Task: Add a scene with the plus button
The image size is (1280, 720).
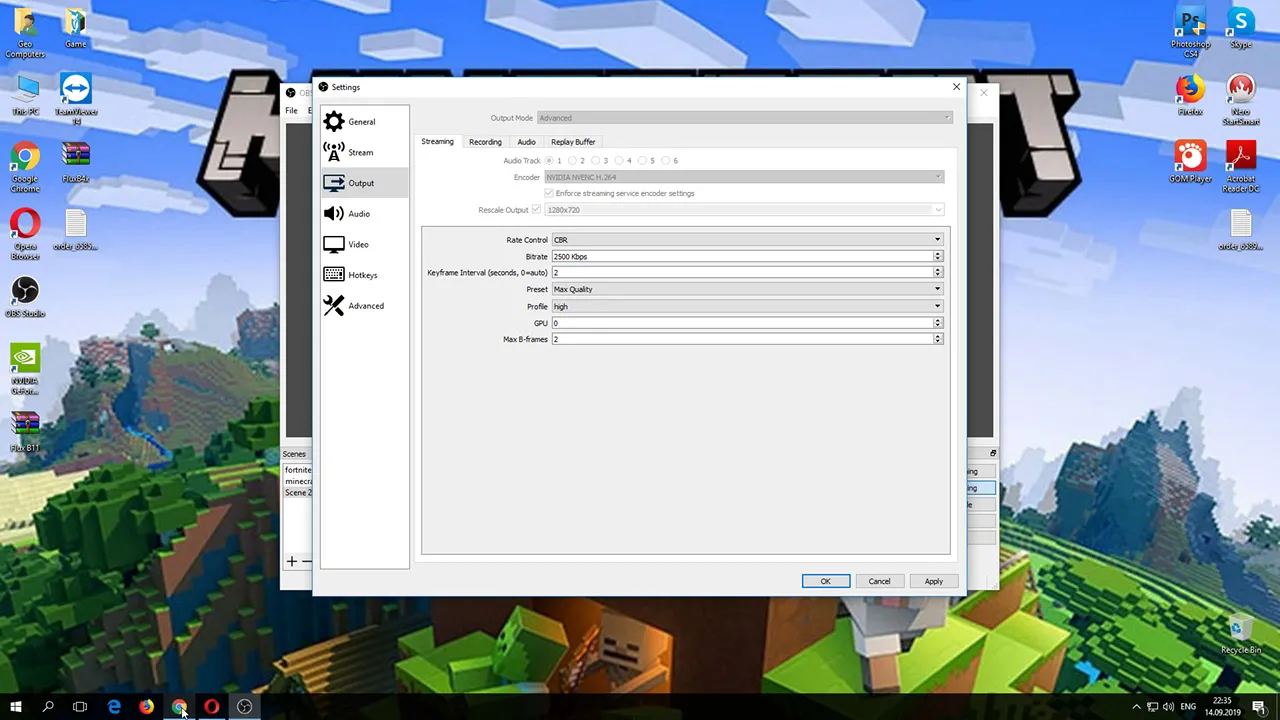Action: tap(292, 561)
